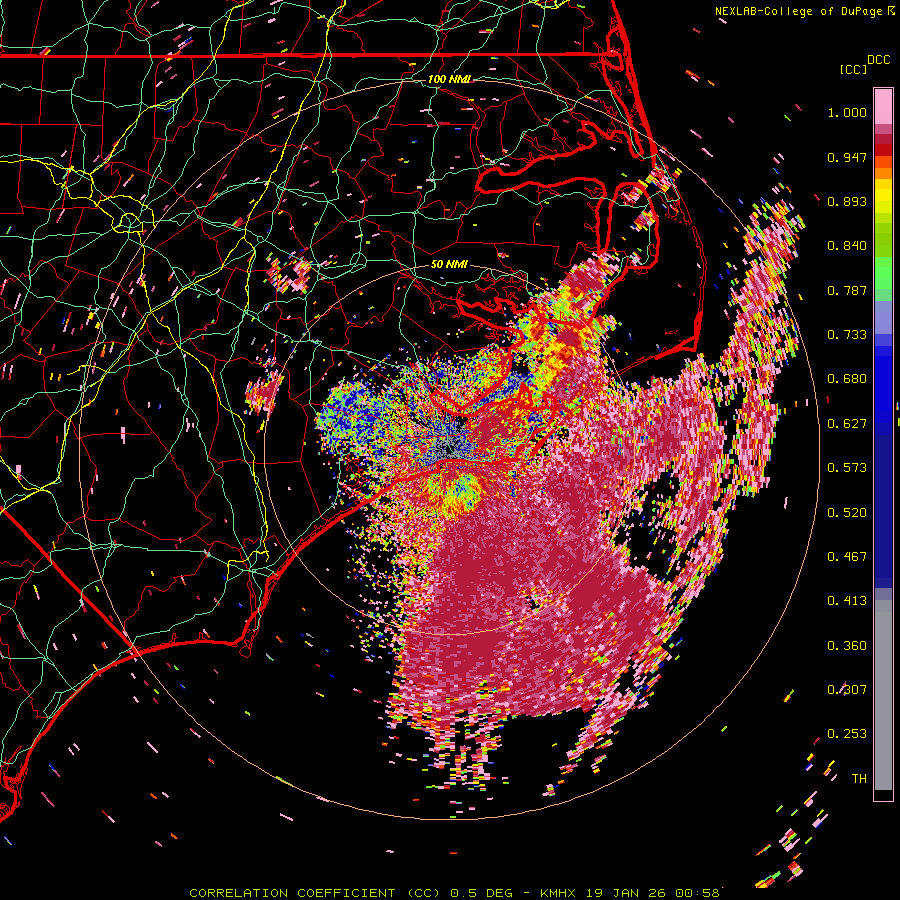Click the 0.840 scale value

click(847, 246)
